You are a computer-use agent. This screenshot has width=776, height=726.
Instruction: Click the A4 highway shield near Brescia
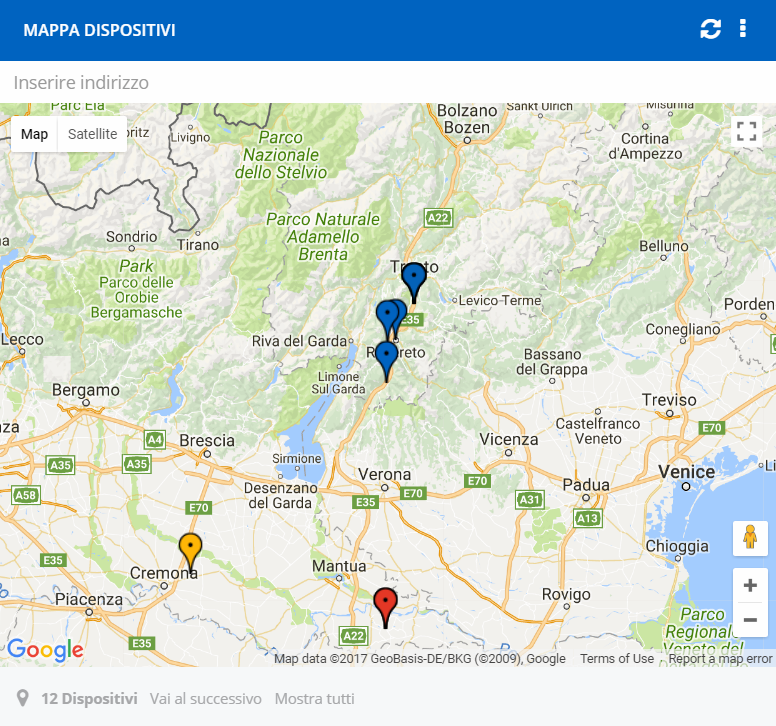(x=155, y=439)
